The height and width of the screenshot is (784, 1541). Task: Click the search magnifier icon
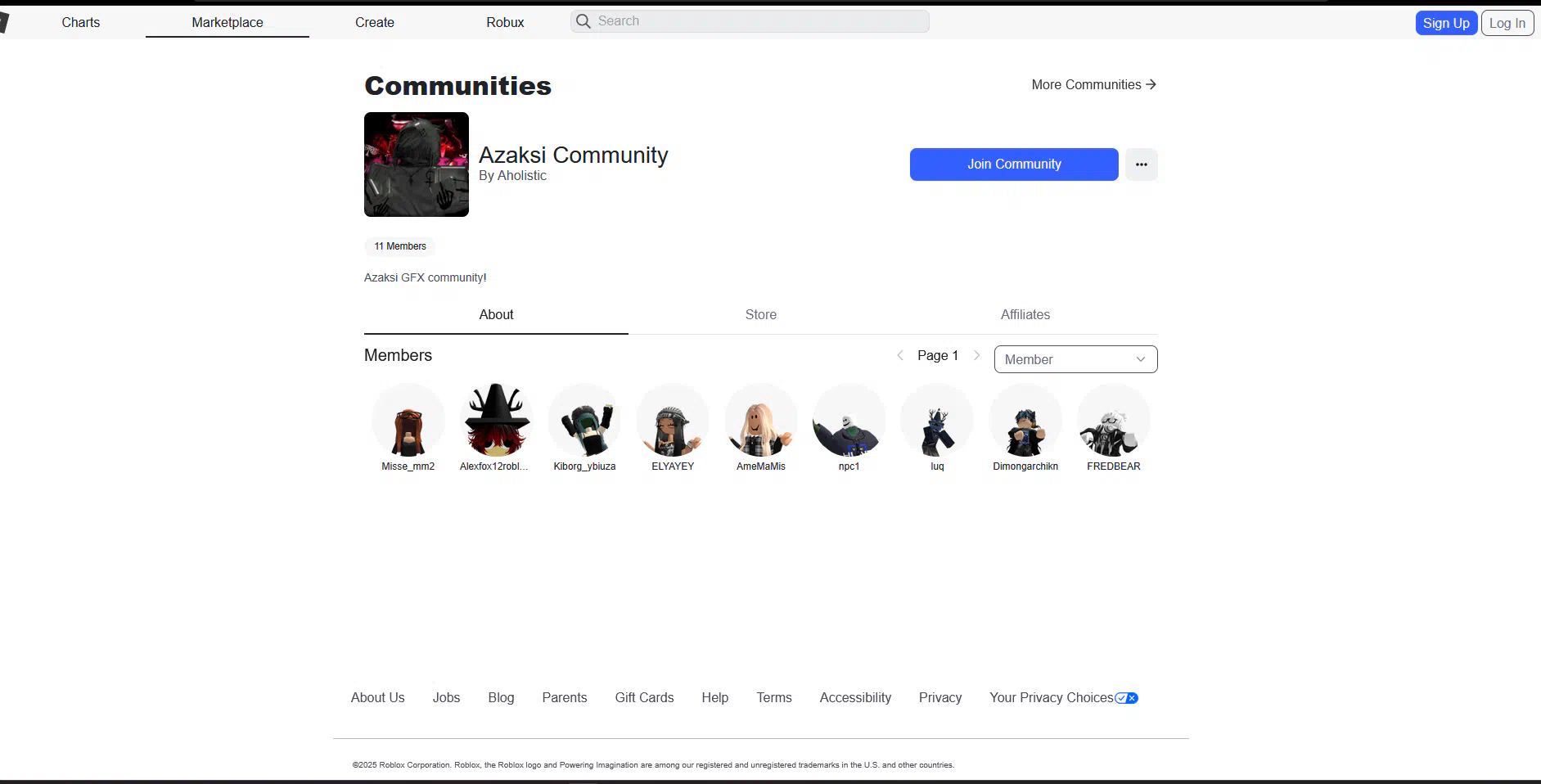click(583, 21)
